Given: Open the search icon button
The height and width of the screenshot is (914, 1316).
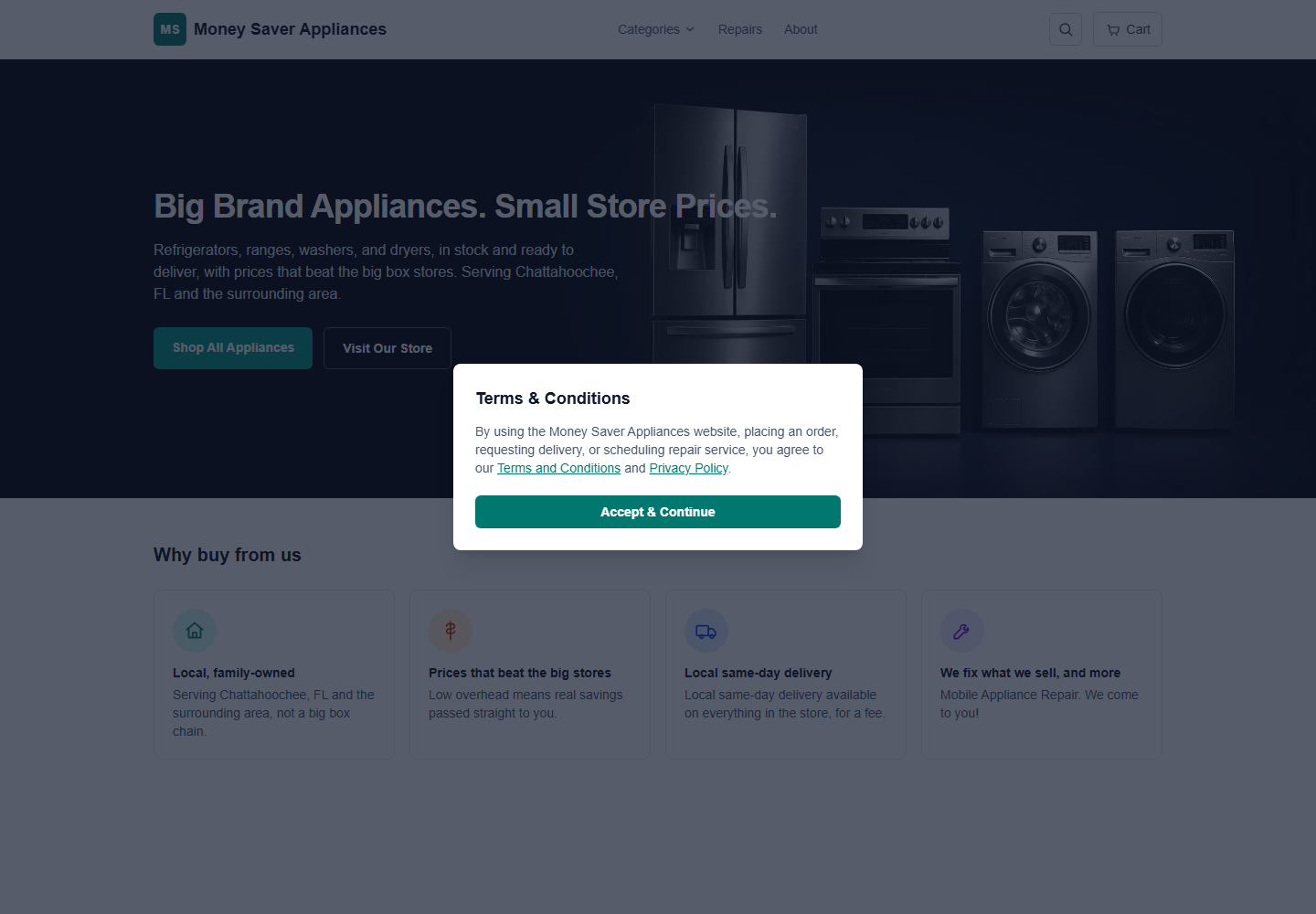Looking at the screenshot, I should 1066,29.
